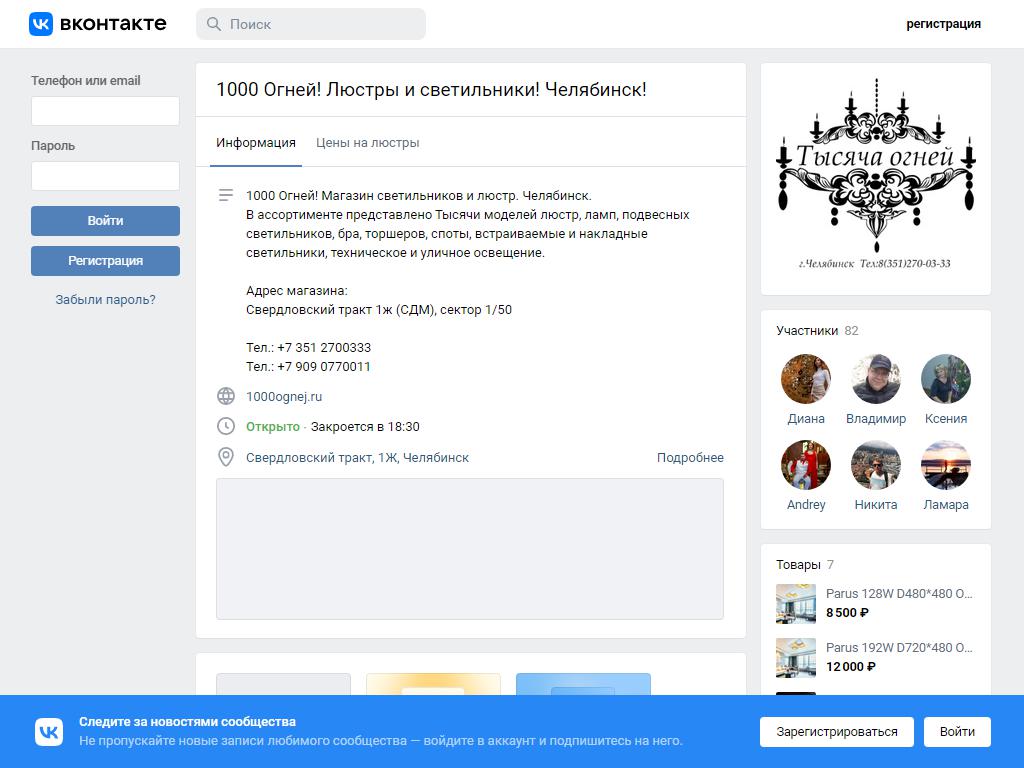Open Владимир's member avatar
Image resolution: width=1024 pixels, height=768 pixels.
coord(876,379)
